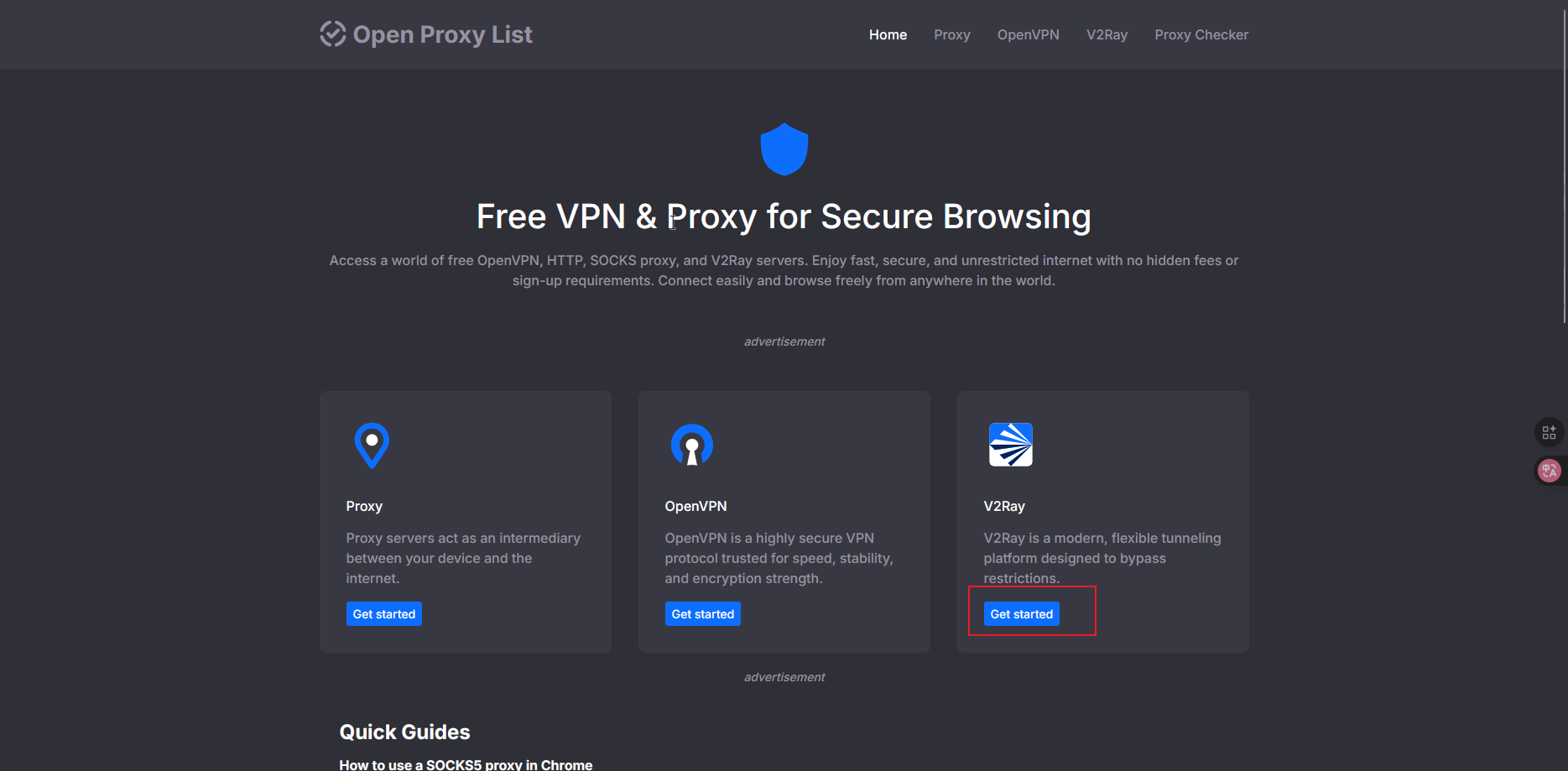Screen dimensions: 1568x771
Task: Click the V2Ray card title text
Action: click(x=1003, y=506)
